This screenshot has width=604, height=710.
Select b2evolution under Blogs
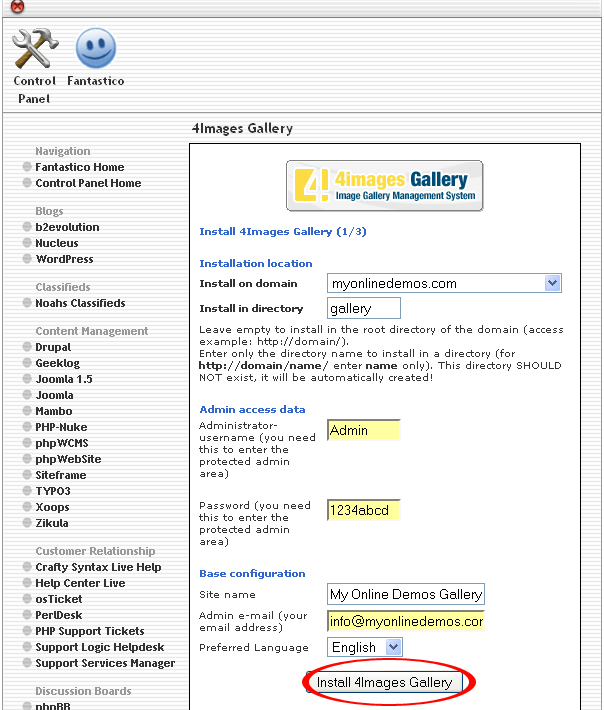67,227
